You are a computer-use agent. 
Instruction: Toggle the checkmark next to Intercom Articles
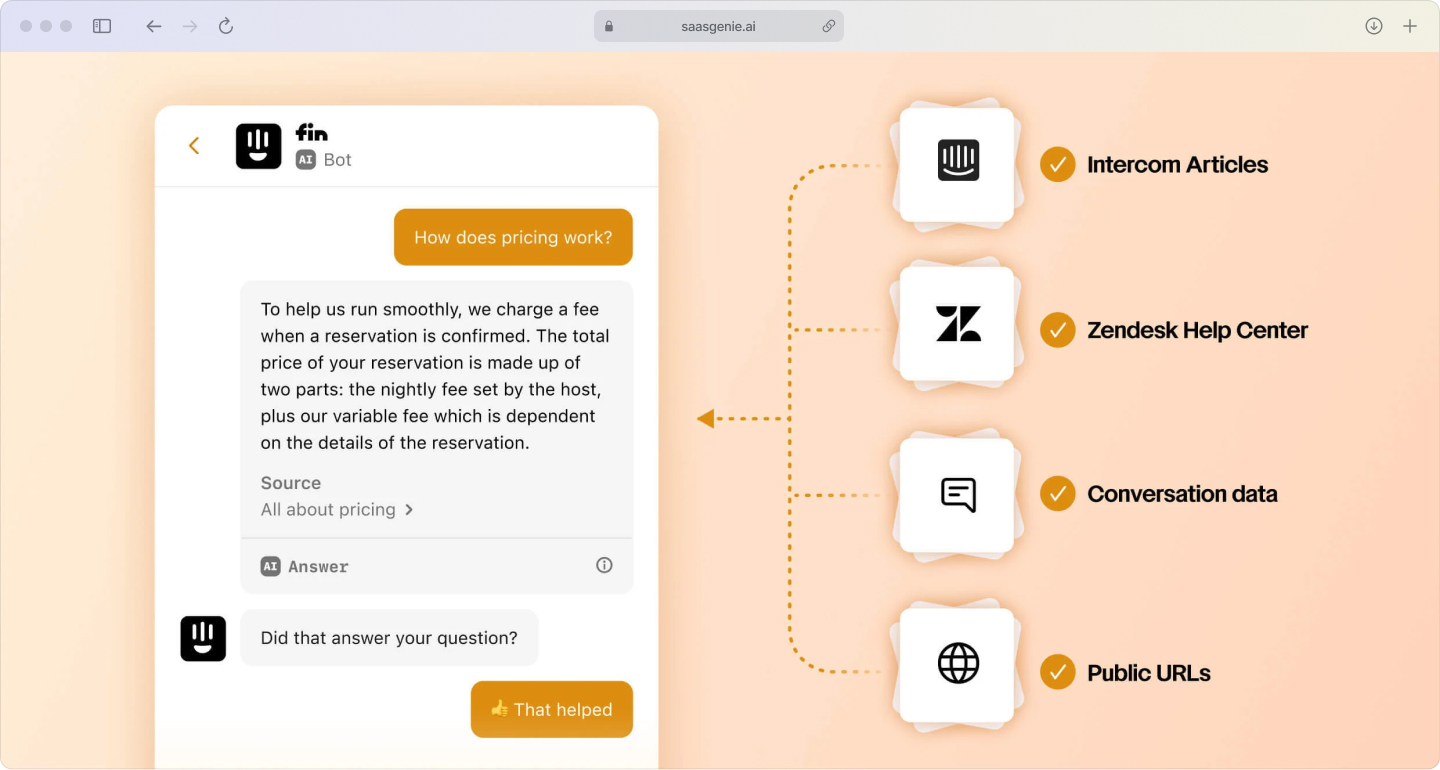(x=1057, y=164)
